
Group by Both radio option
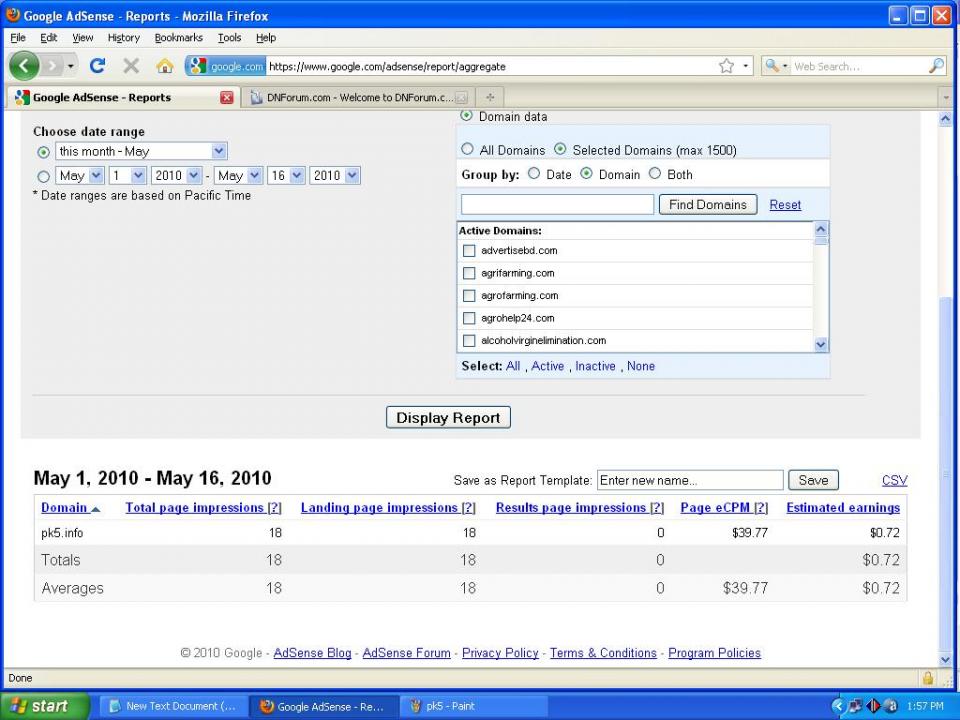tap(655, 174)
